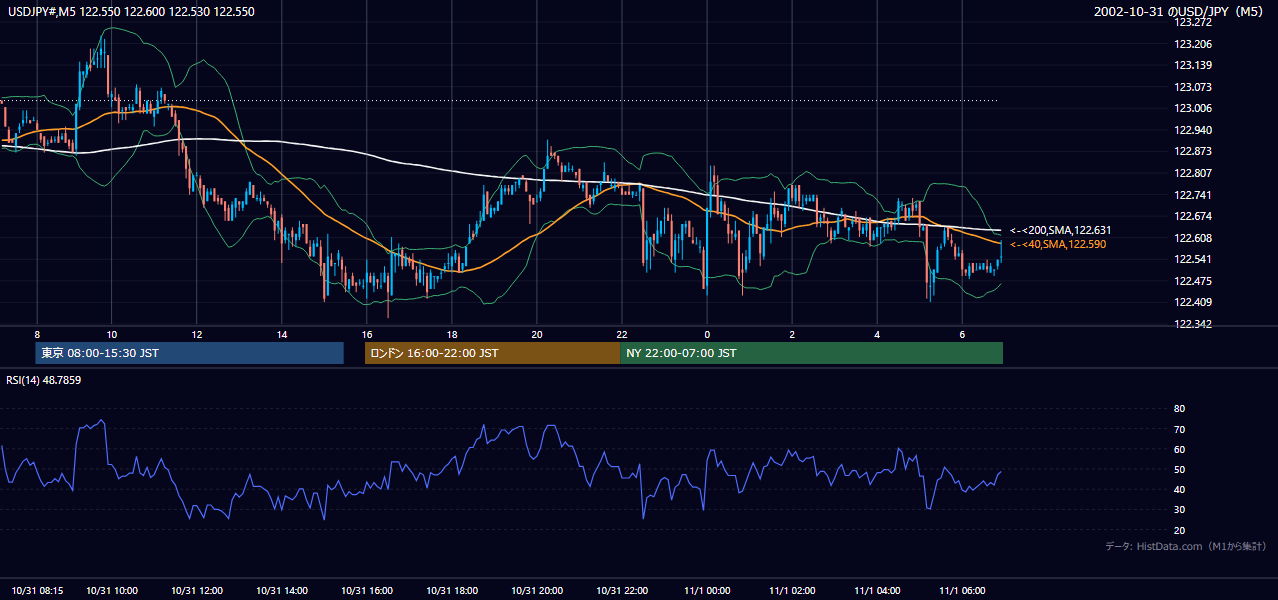Click the 40 SMA label 122.590
Image resolution: width=1278 pixels, height=600 pixels.
point(1058,244)
